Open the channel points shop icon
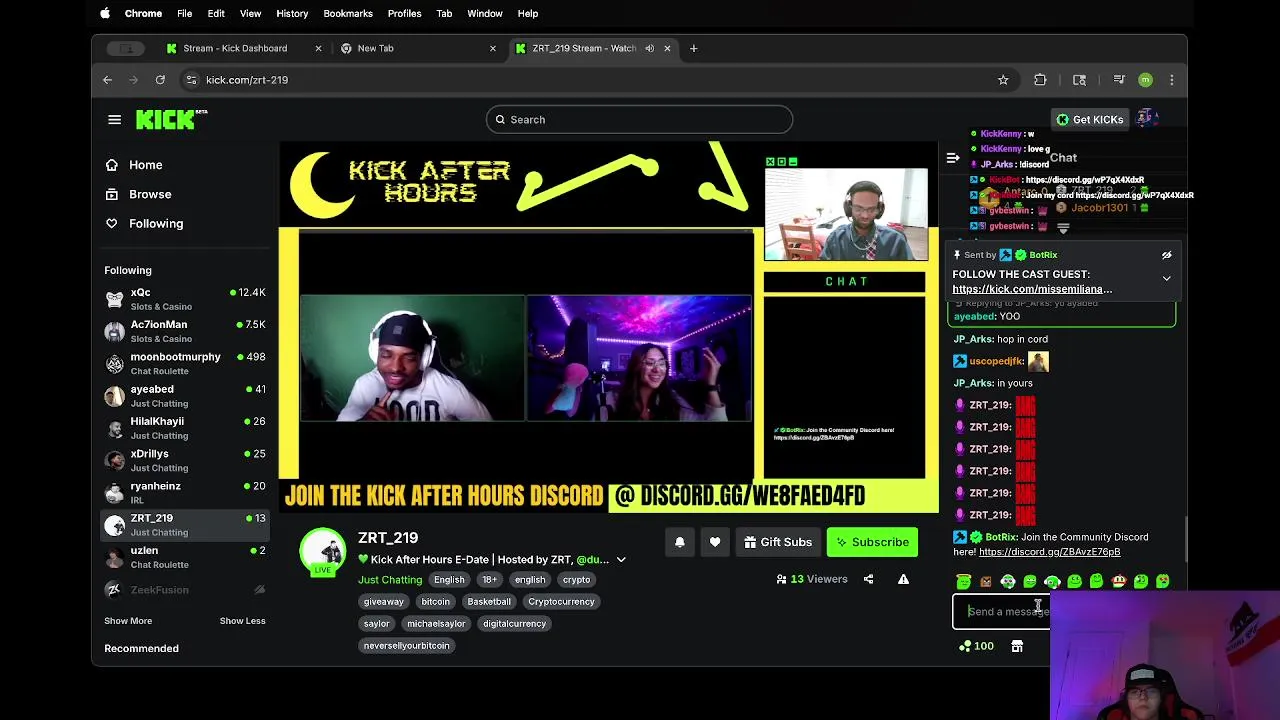1280x720 pixels. [x=1017, y=646]
